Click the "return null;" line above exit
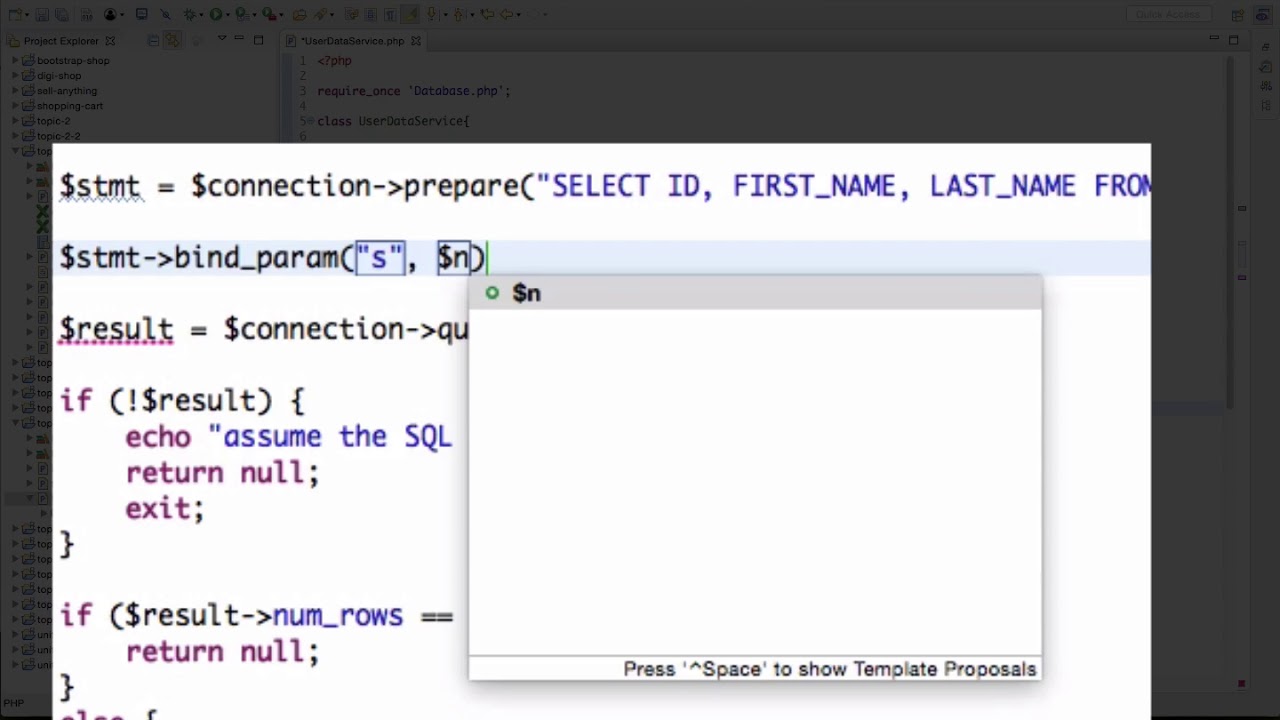This screenshot has width=1280, height=720. tap(222, 473)
